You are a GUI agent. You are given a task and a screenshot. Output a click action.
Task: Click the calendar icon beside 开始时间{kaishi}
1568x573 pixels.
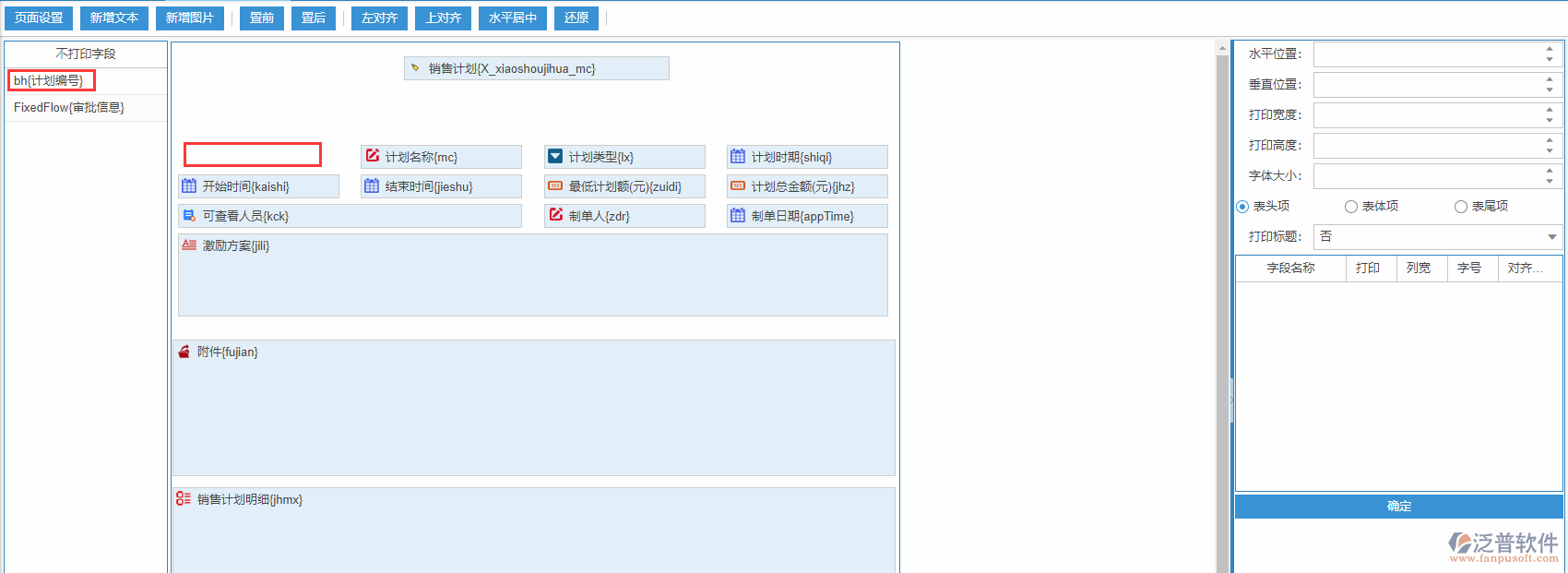[189, 186]
